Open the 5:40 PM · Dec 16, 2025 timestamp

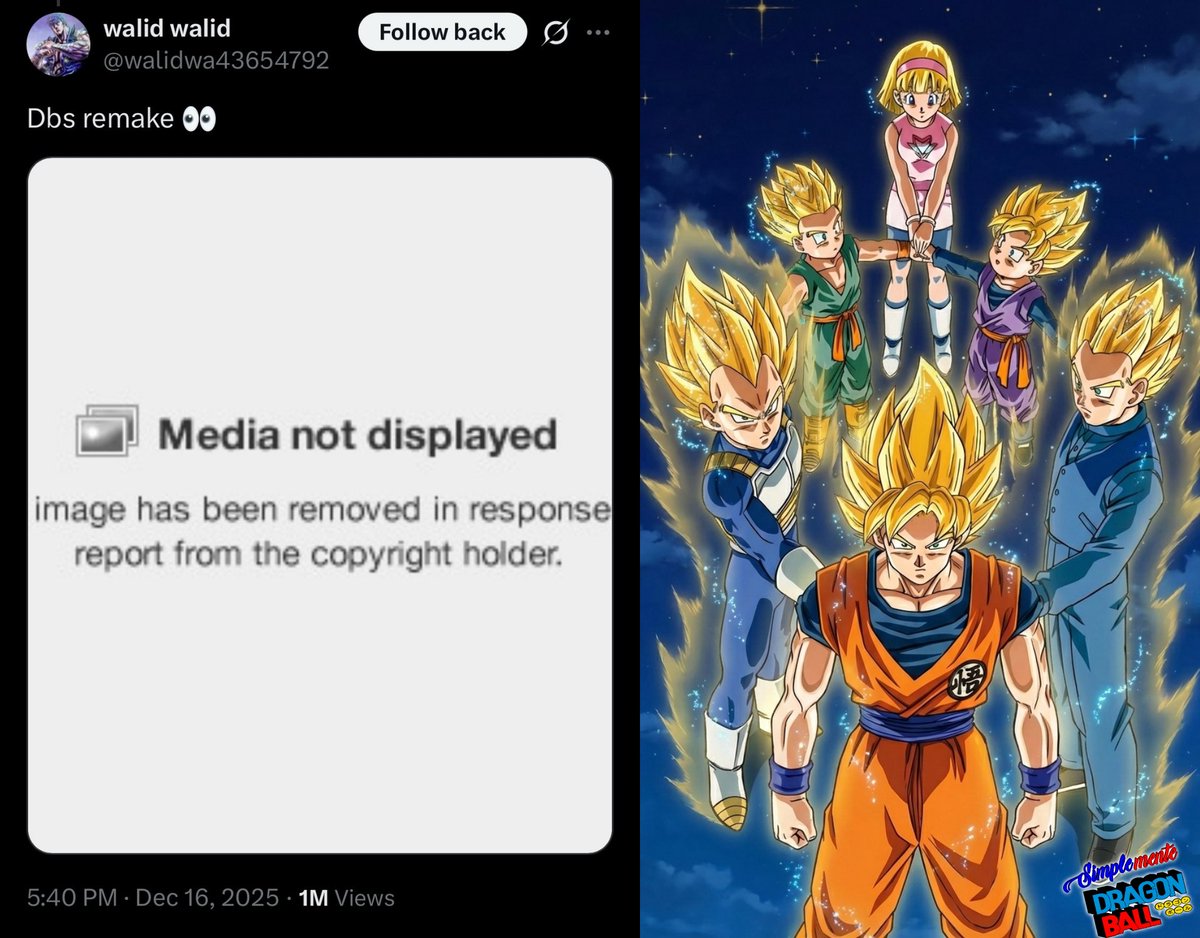[x=153, y=897]
